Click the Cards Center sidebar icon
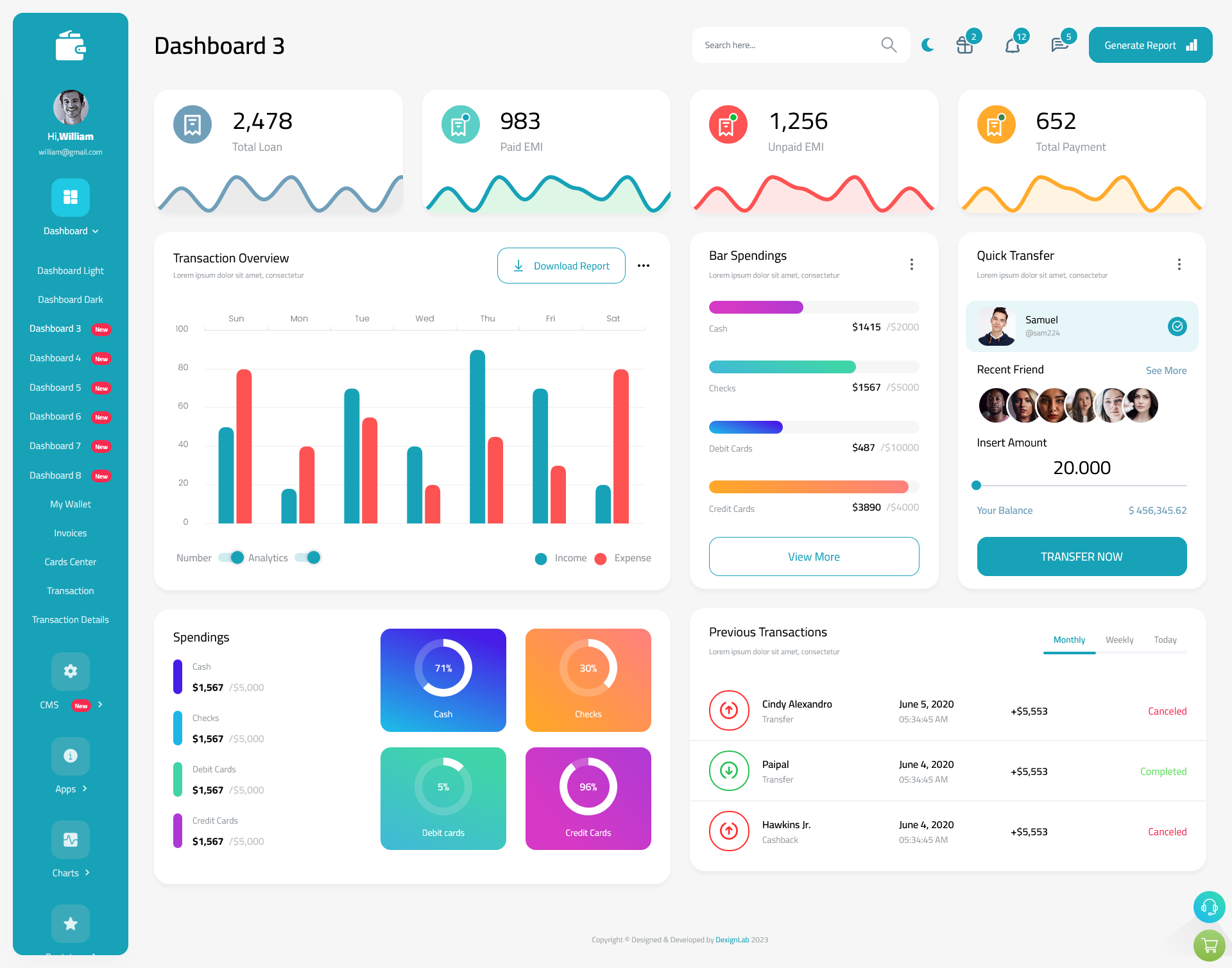The width and height of the screenshot is (1232, 968). [x=70, y=561]
